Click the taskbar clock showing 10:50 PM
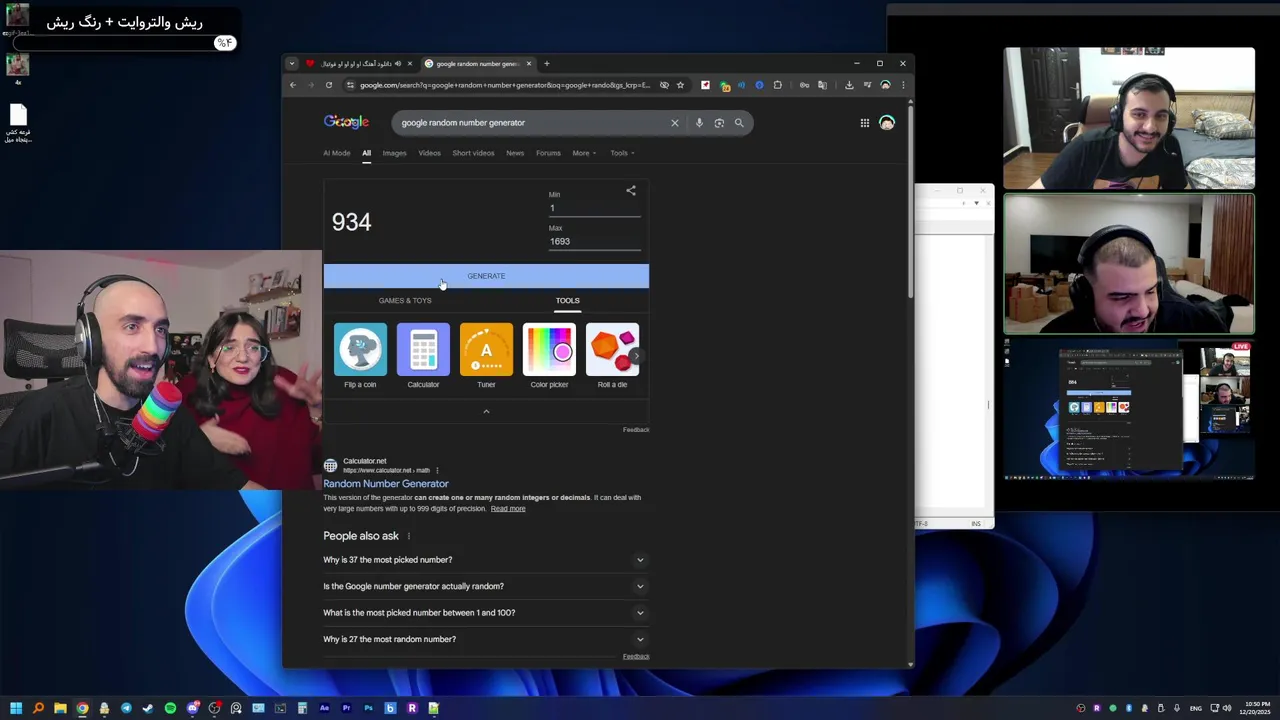 pyautogui.click(x=1256, y=708)
